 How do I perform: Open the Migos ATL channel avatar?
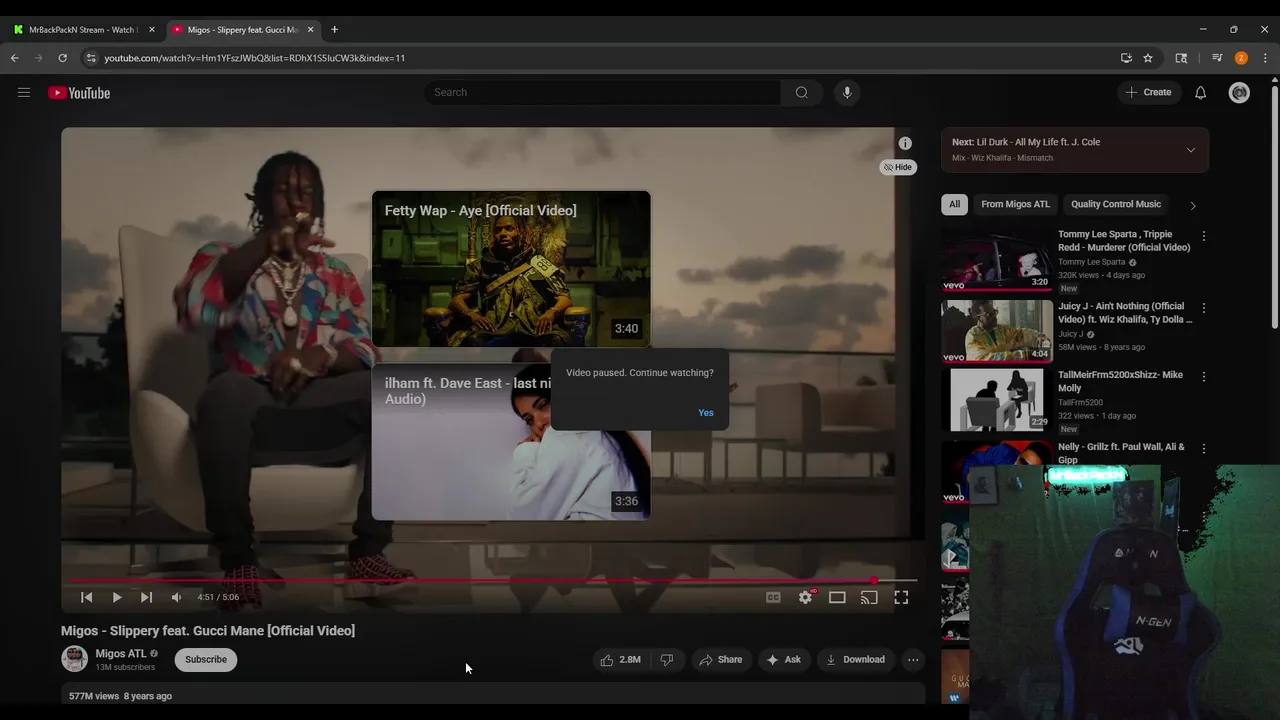(75, 659)
